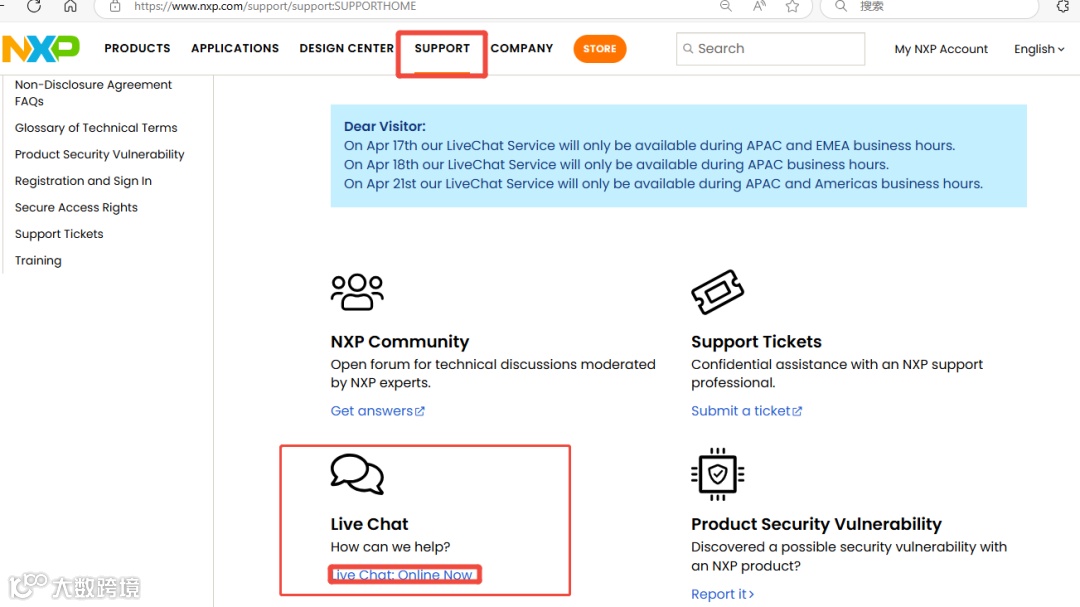The image size is (1080, 607).
Task: Click the orange STORE button
Action: click(599, 49)
